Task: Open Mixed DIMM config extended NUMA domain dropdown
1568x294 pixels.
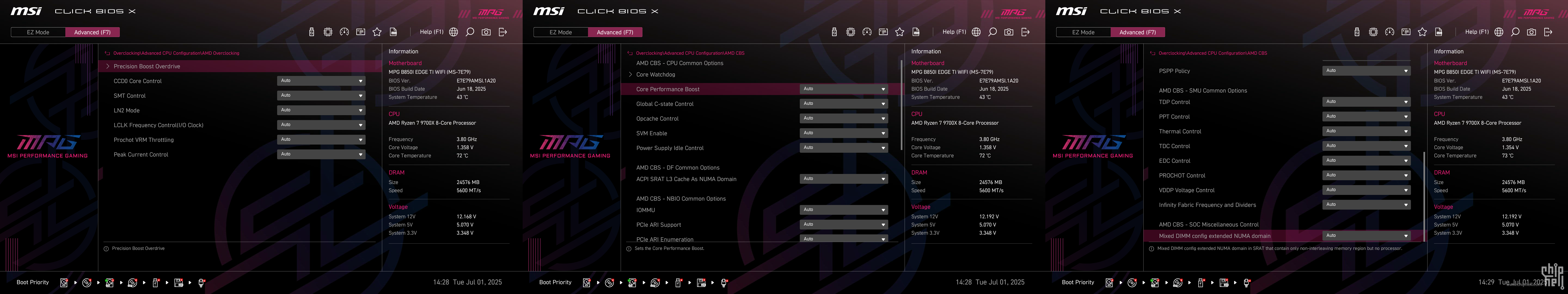Action: pyautogui.click(x=1367, y=235)
